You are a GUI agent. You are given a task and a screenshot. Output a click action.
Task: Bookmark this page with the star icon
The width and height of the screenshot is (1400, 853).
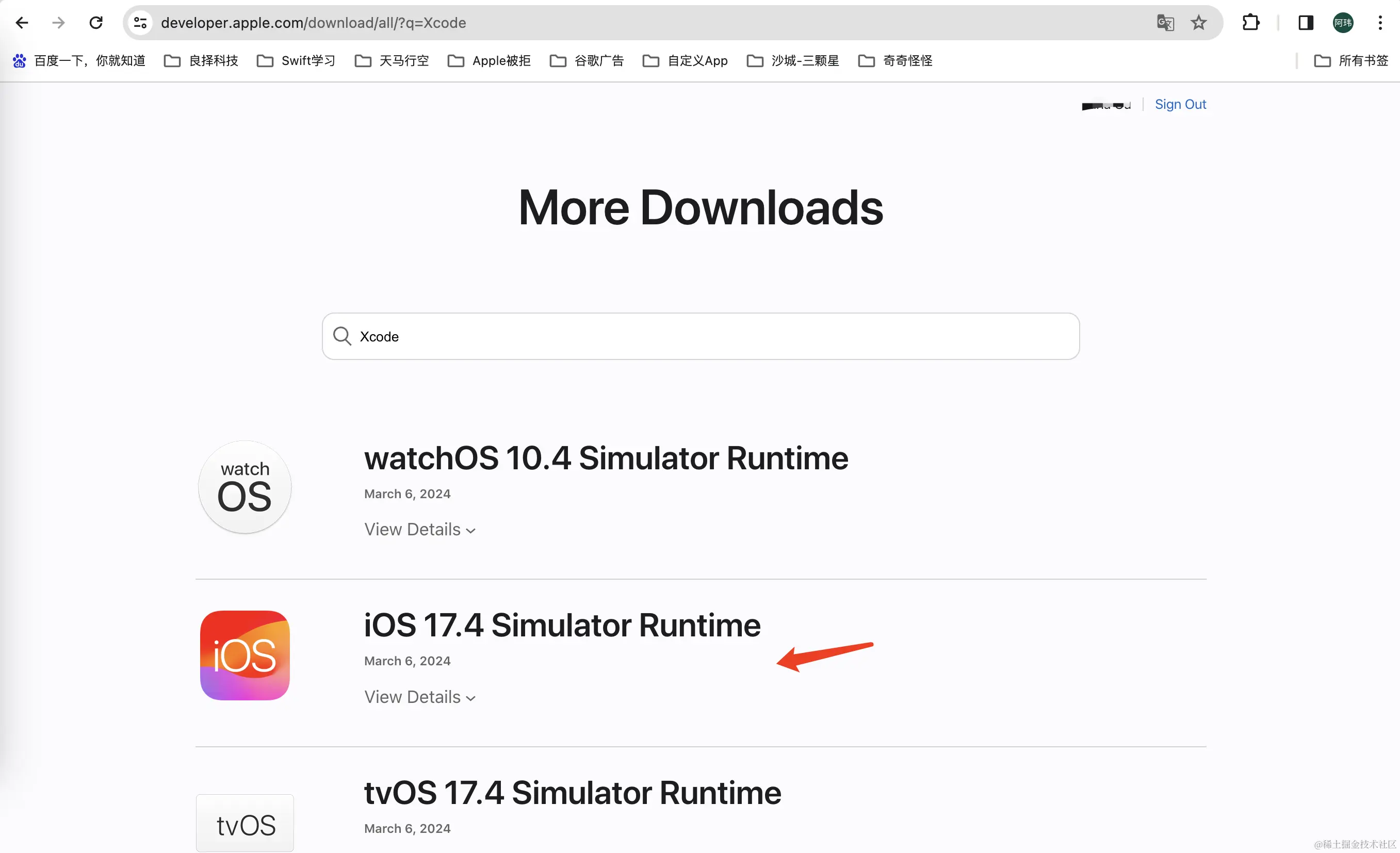pos(1199,23)
